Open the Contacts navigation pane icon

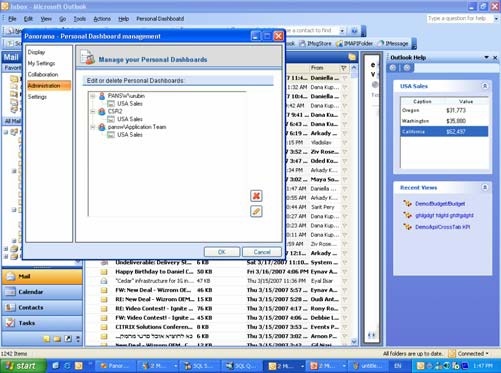click(x=10, y=307)
